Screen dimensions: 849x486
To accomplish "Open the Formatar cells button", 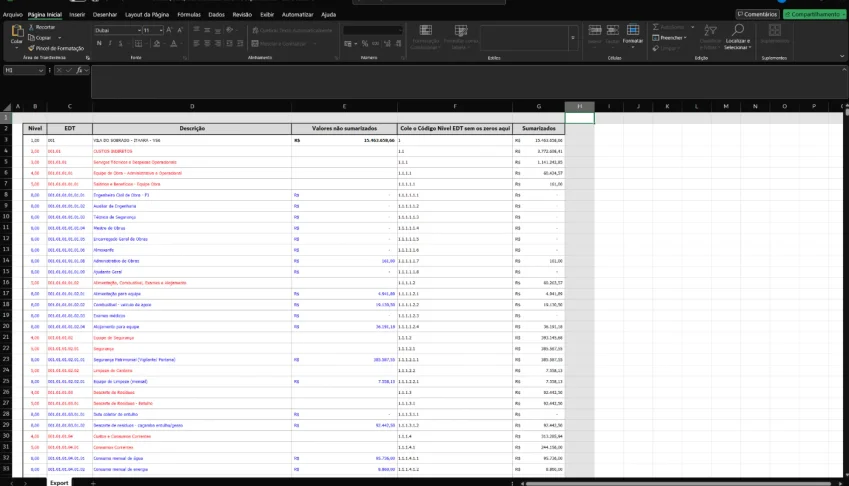I will click(x=632, y=36).
